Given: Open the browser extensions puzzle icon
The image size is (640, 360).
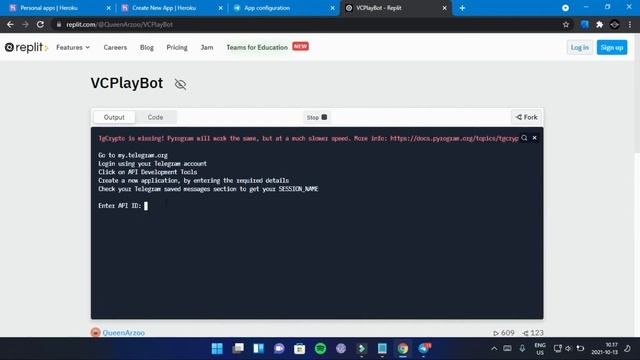Looking at the screenshot, I should [600, 24].
